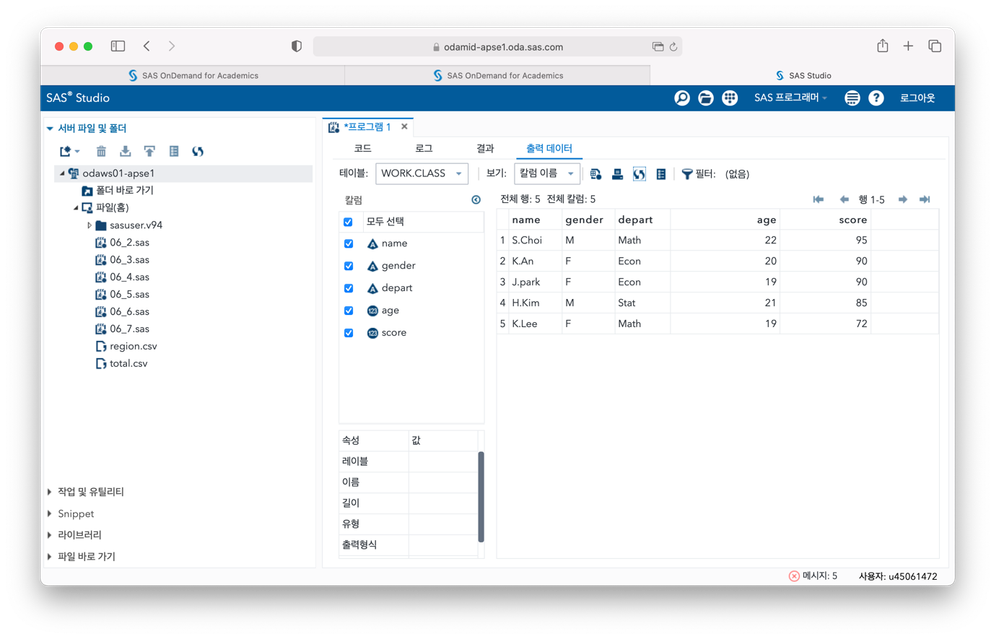Expand the Snippet section
The image size is (999, 642).
click(x=50, y=514)
